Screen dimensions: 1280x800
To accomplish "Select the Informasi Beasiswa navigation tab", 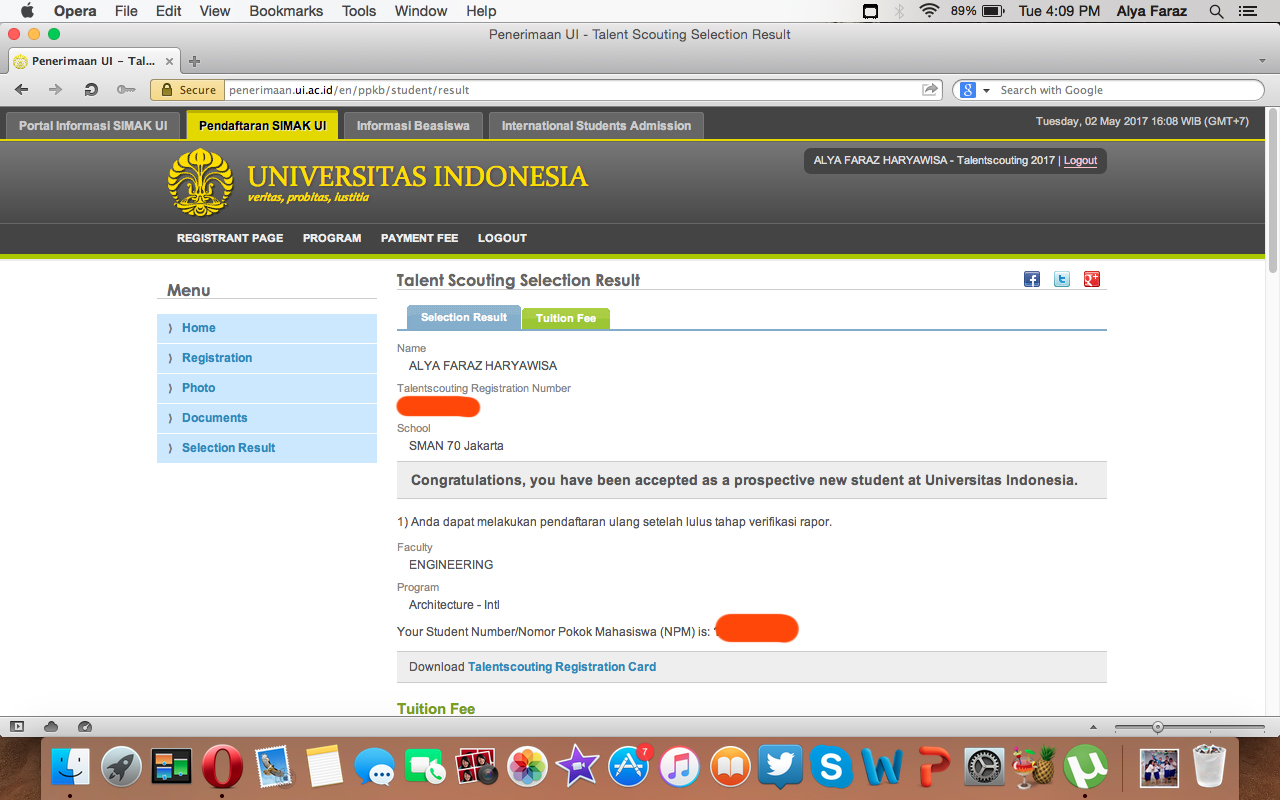I will [x=413, y=125].
